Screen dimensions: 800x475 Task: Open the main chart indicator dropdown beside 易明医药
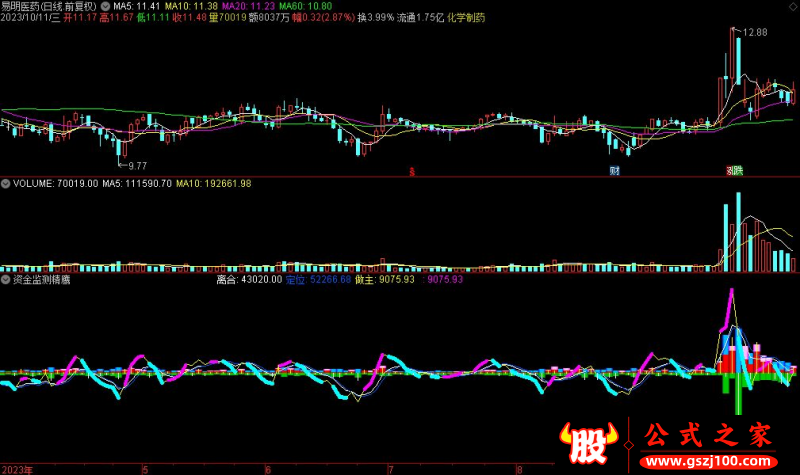pyautogui.click(x=105, y=6)
